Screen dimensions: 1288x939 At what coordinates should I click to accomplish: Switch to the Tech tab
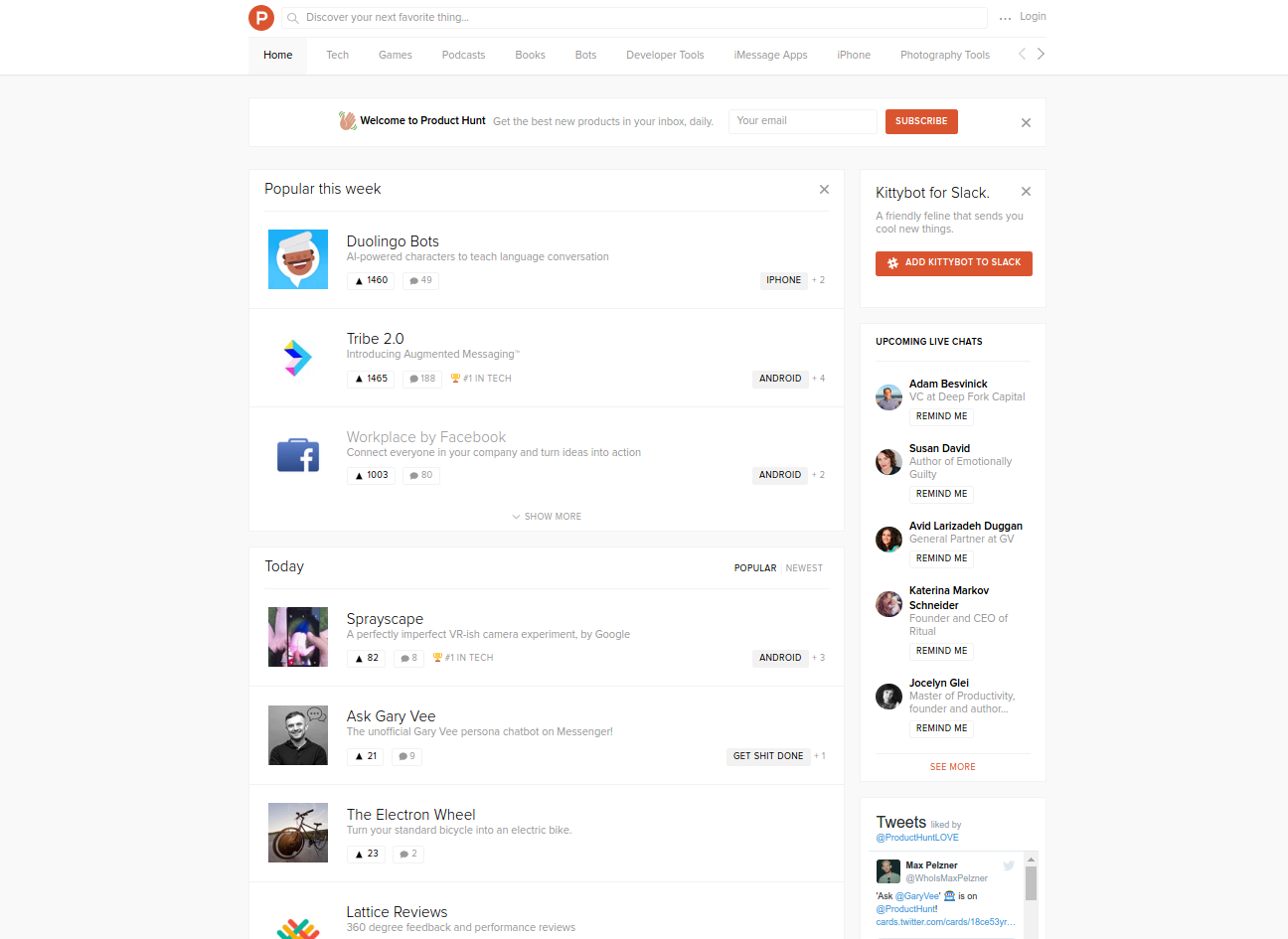tap(338, 56)
